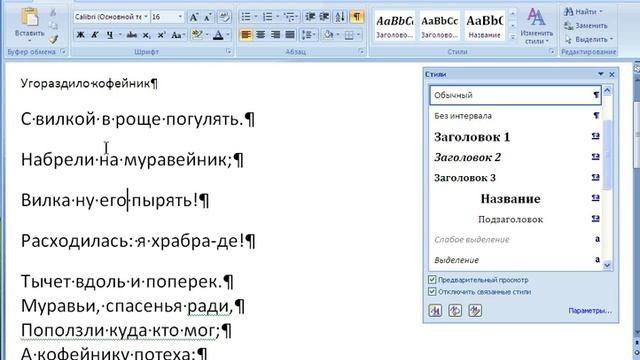Image resolution: width=640 pixels, height=360 pixels.
Task: Apply the Заголовок 1 style from the pane
Action: pyautogui.click(x=515, y=137)
